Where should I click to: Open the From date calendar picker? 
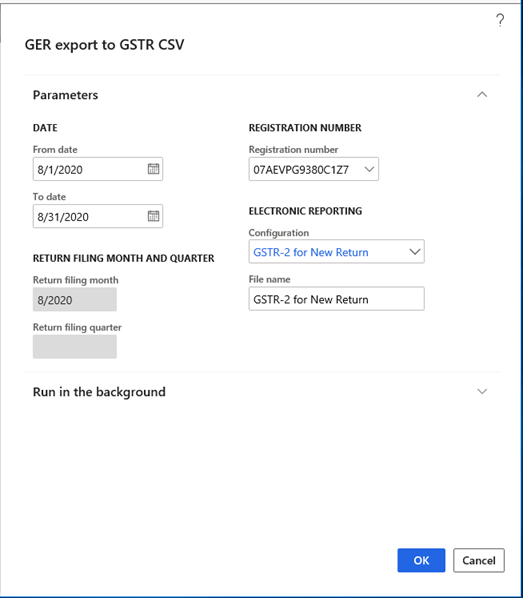[153, 169]
